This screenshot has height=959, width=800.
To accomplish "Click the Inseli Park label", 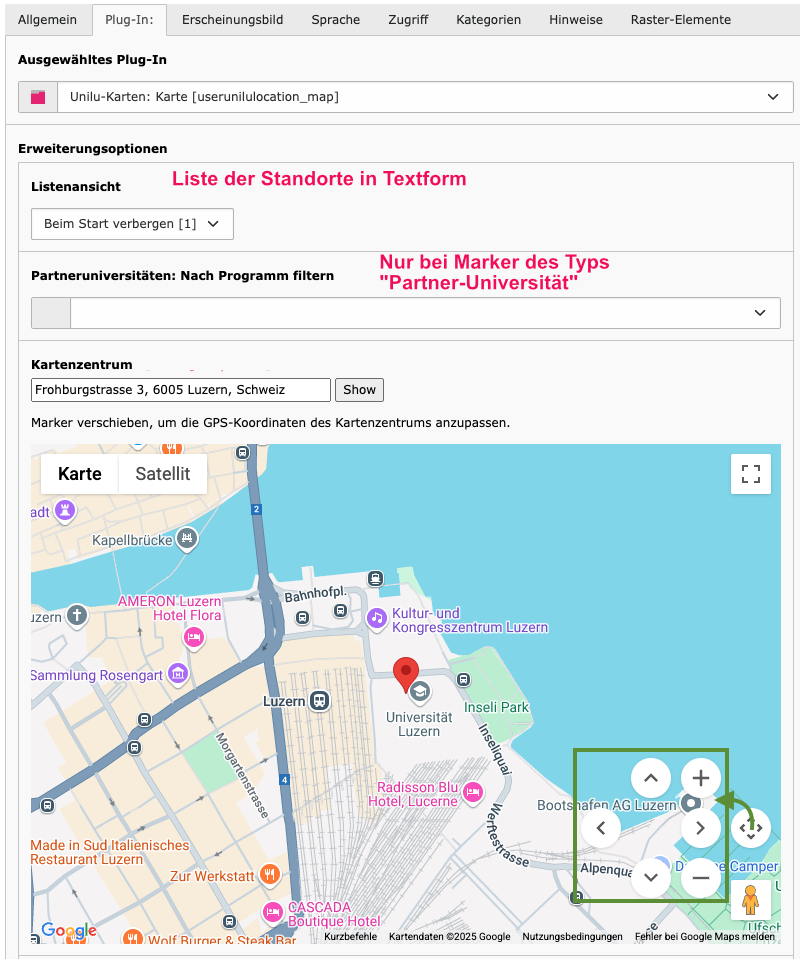I will (496, 707).
